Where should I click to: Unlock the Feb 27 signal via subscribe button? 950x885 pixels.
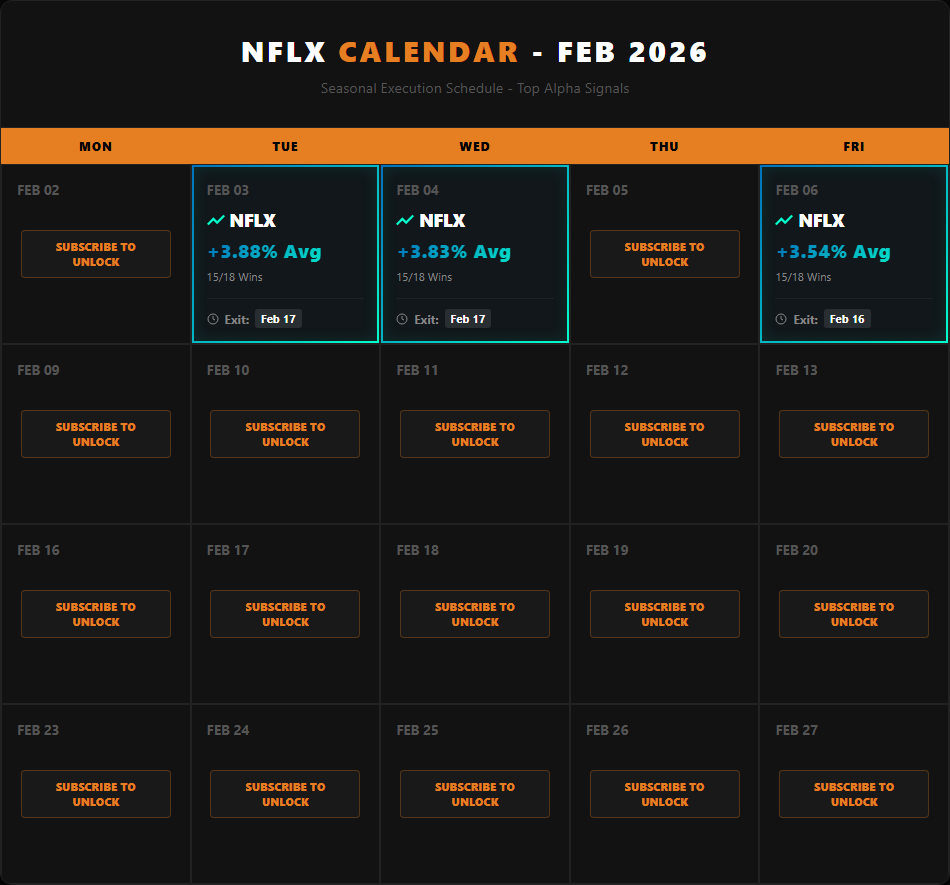coord(853,794)
